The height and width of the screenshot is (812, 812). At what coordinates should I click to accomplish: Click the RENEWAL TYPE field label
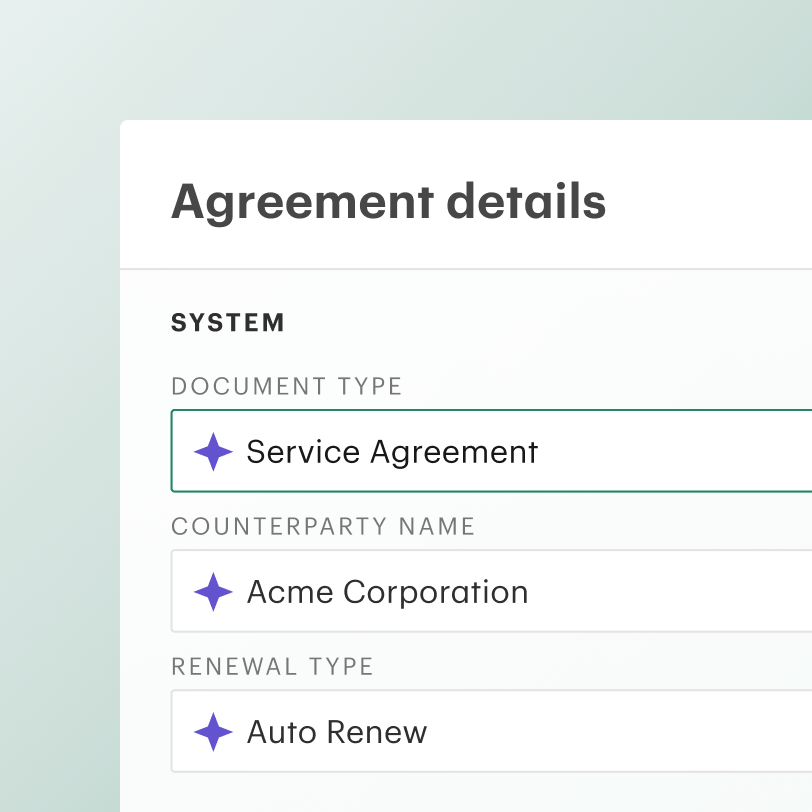tap(272, 666)
